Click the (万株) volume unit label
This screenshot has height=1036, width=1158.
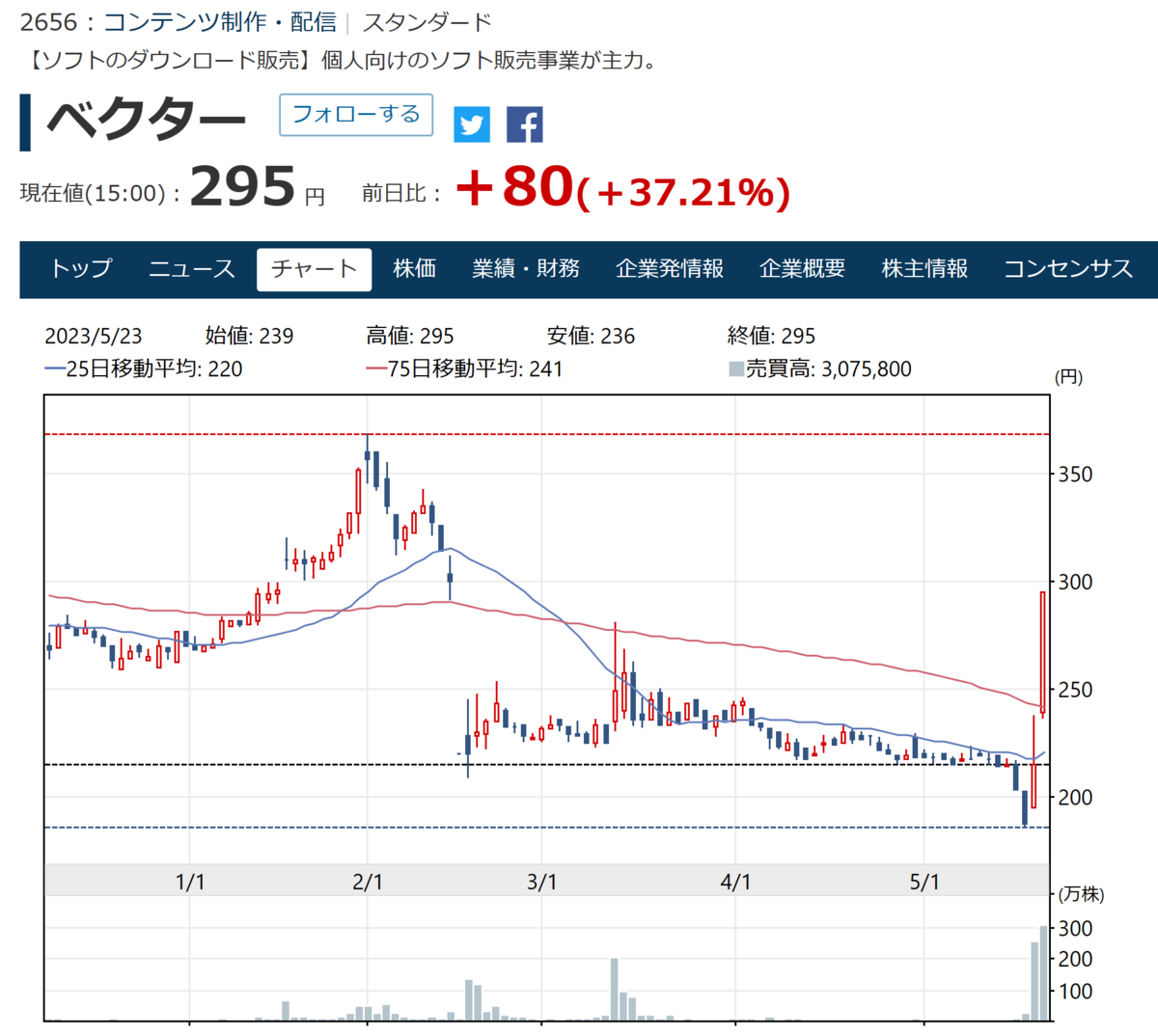click(x=1082, y=894)
